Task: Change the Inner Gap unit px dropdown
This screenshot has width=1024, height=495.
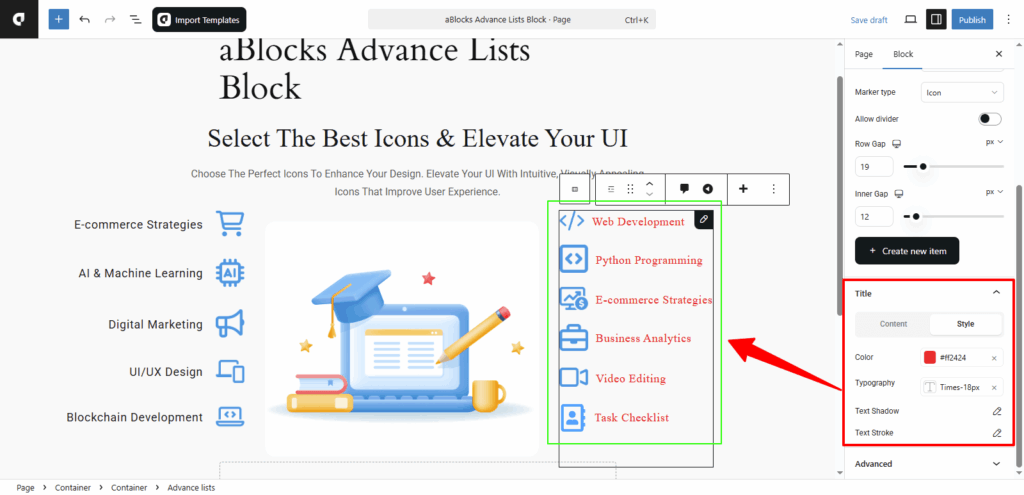Action: click(x=994, y=192)
